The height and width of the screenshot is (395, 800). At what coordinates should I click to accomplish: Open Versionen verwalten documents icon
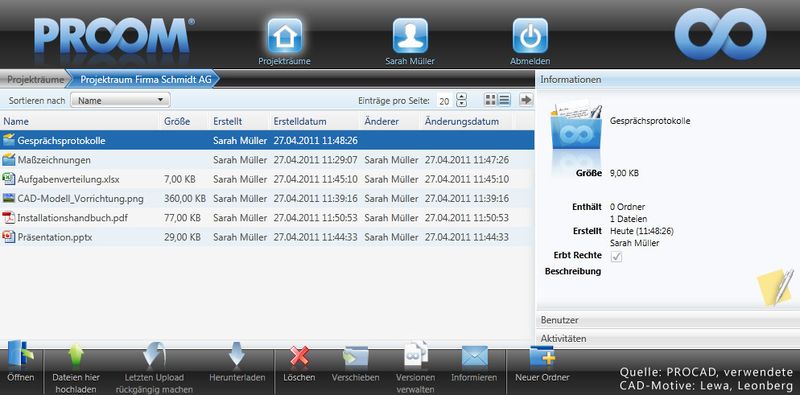point(416,354)
